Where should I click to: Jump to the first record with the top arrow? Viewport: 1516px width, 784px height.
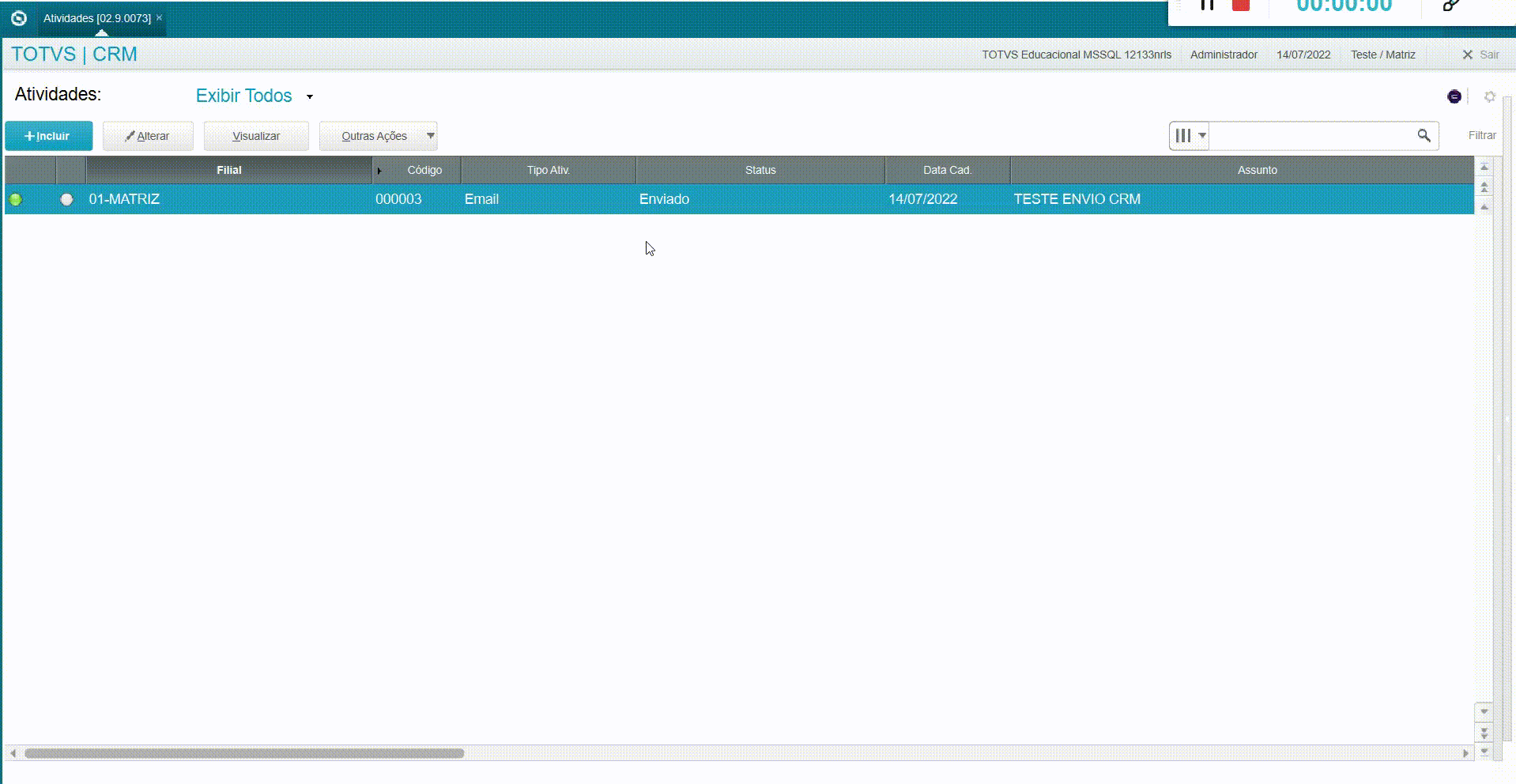tap(1484, 168)
